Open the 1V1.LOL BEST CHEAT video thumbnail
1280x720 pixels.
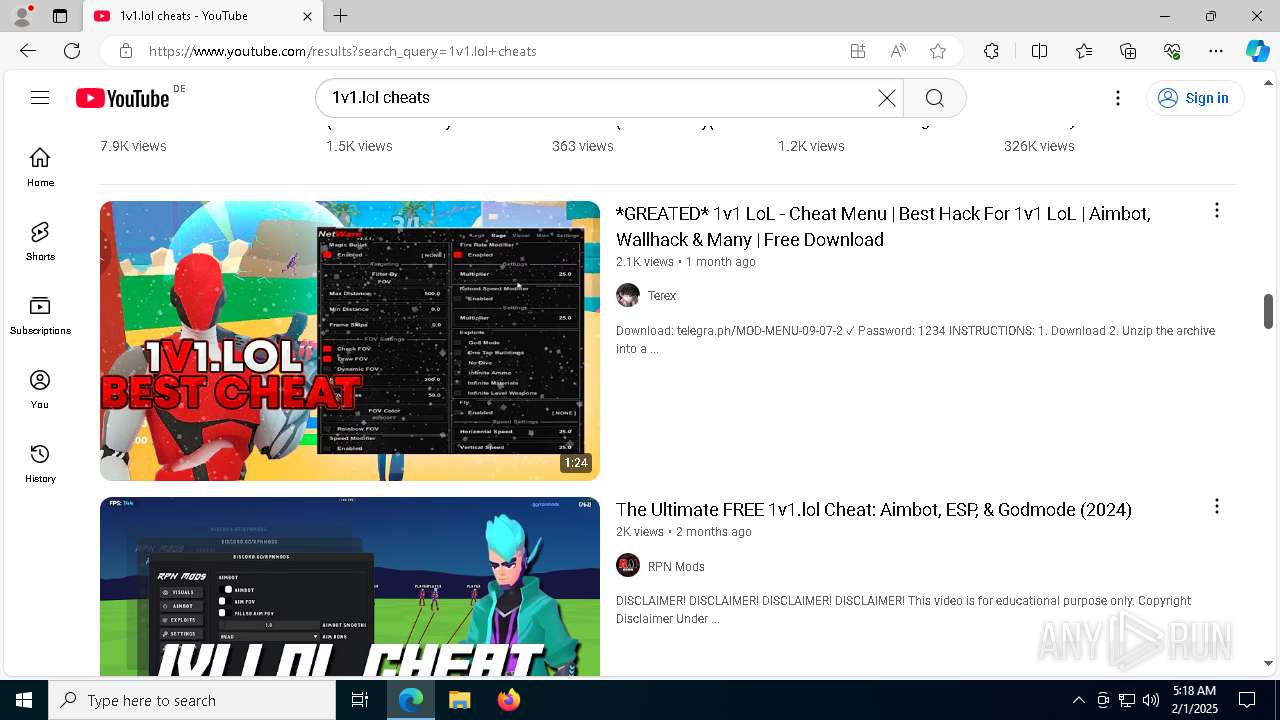(x=350, y=341)
